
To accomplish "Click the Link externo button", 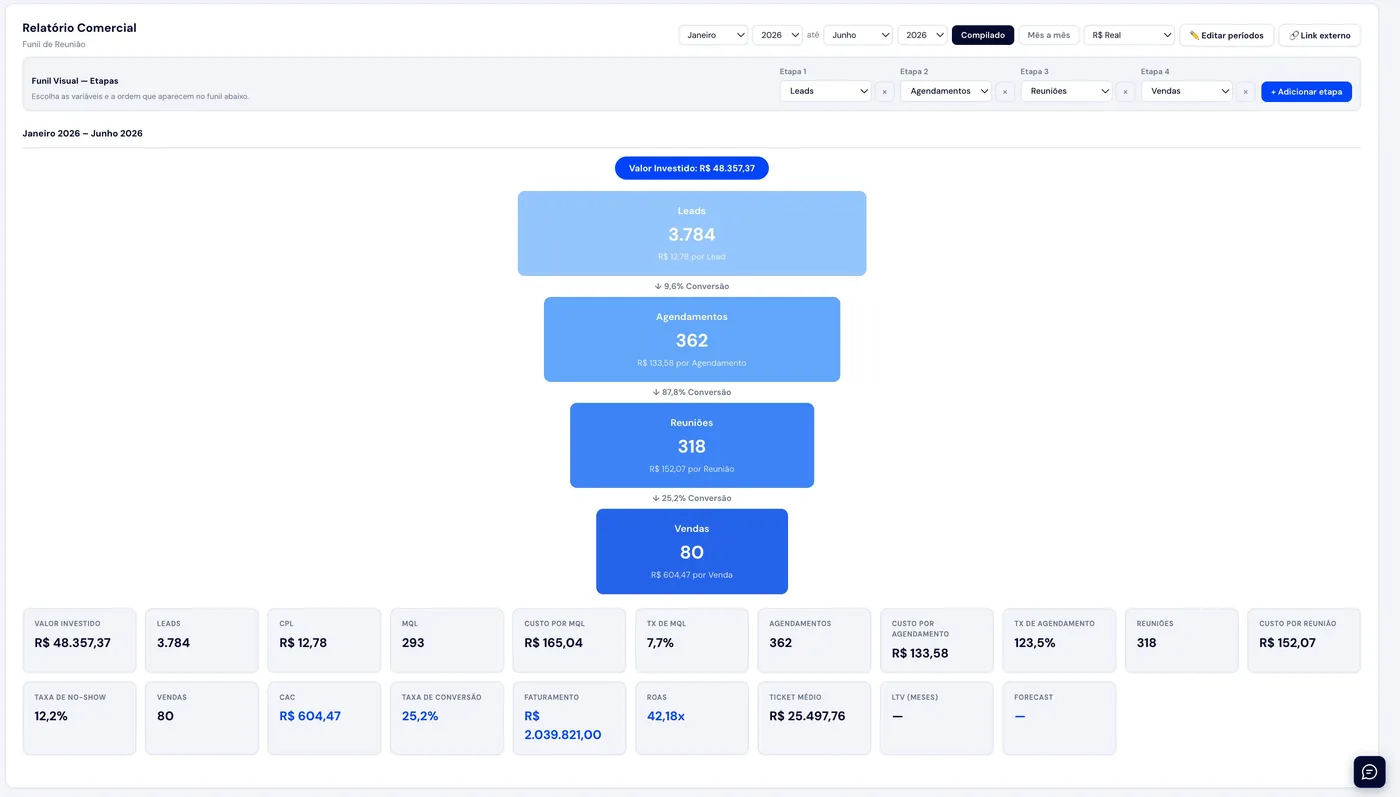I will coord(1320,35).
